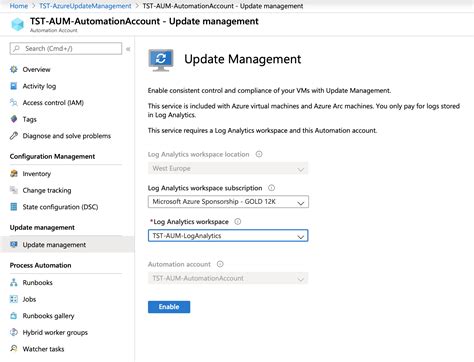474x362 pixels.
Task: Click the Runbooks gallery icon
Action: click(x=14, y=316)
